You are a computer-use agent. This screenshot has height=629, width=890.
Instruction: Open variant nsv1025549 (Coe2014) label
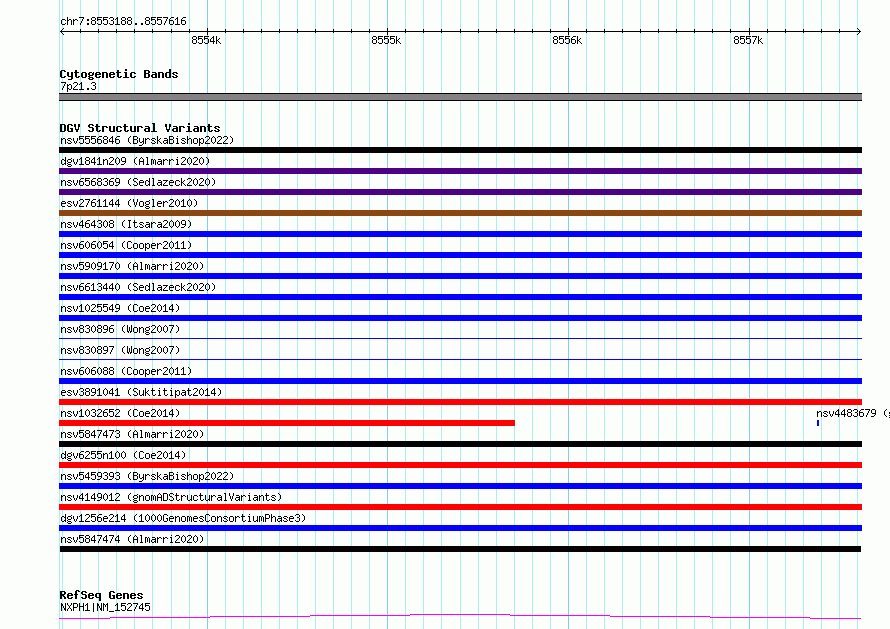tap(120, 308)
